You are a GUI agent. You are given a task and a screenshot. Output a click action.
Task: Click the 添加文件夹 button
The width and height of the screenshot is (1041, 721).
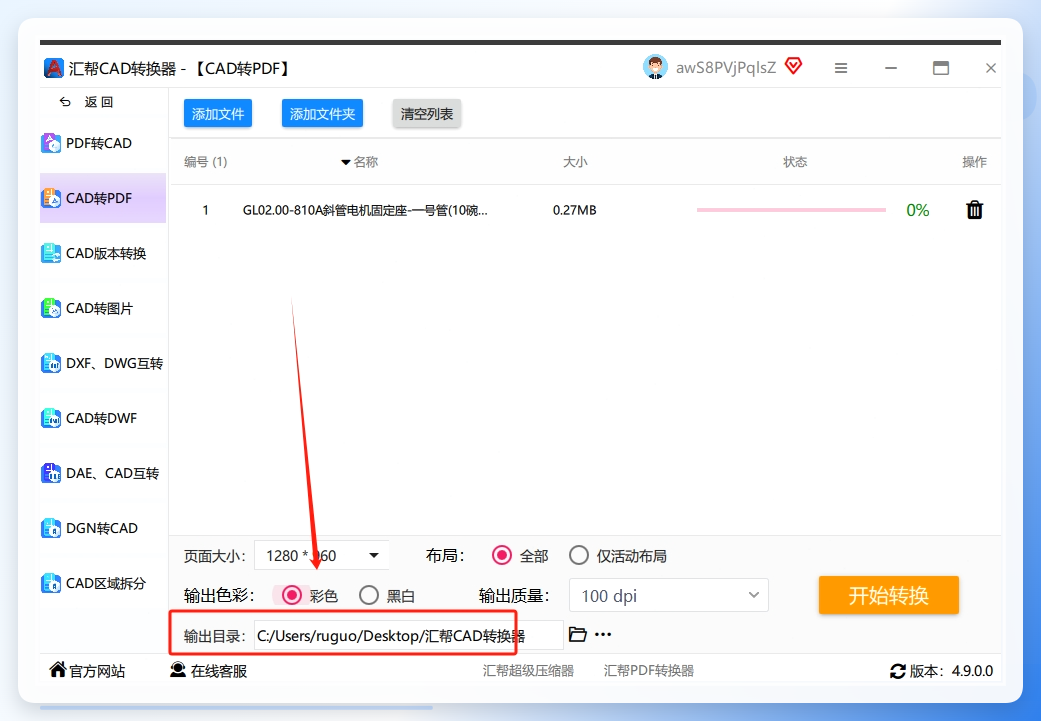point(322,114)
